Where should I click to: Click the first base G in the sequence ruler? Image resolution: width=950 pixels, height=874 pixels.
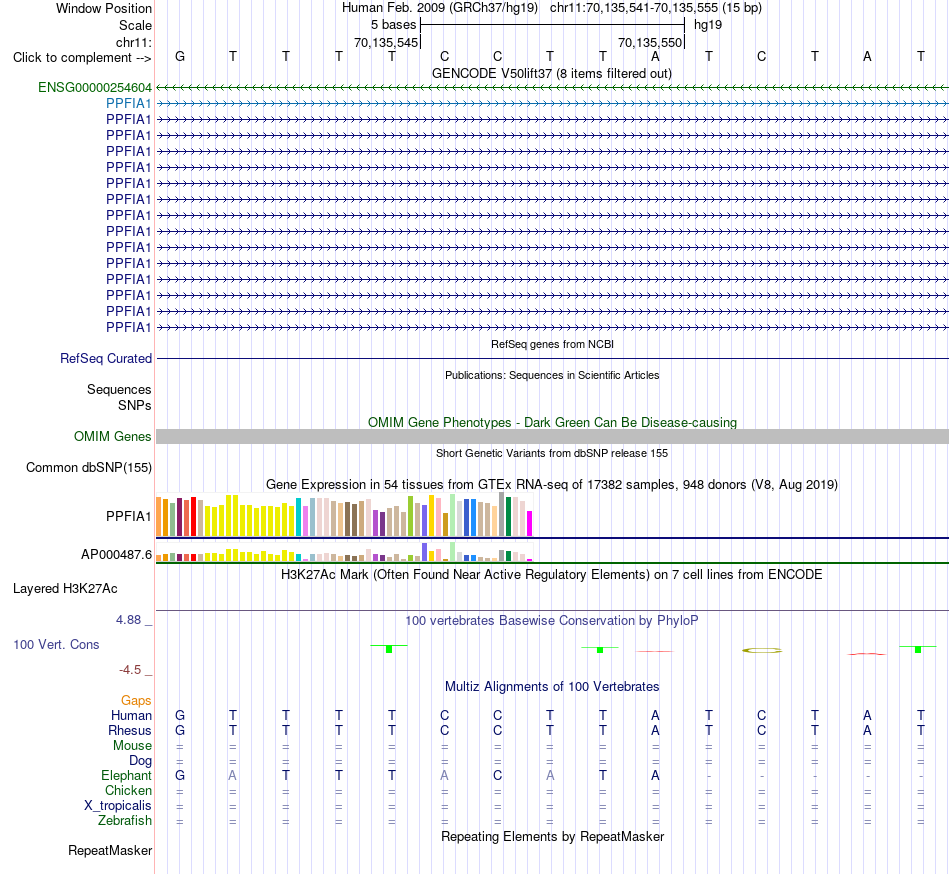(180, 56)
